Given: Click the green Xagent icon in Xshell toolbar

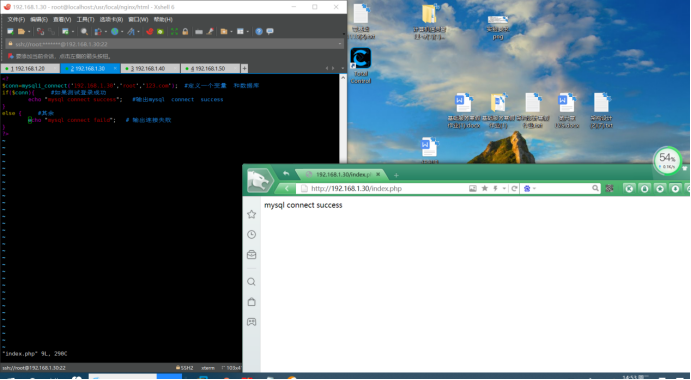Looking at the screenshot, I should [160, 31].
